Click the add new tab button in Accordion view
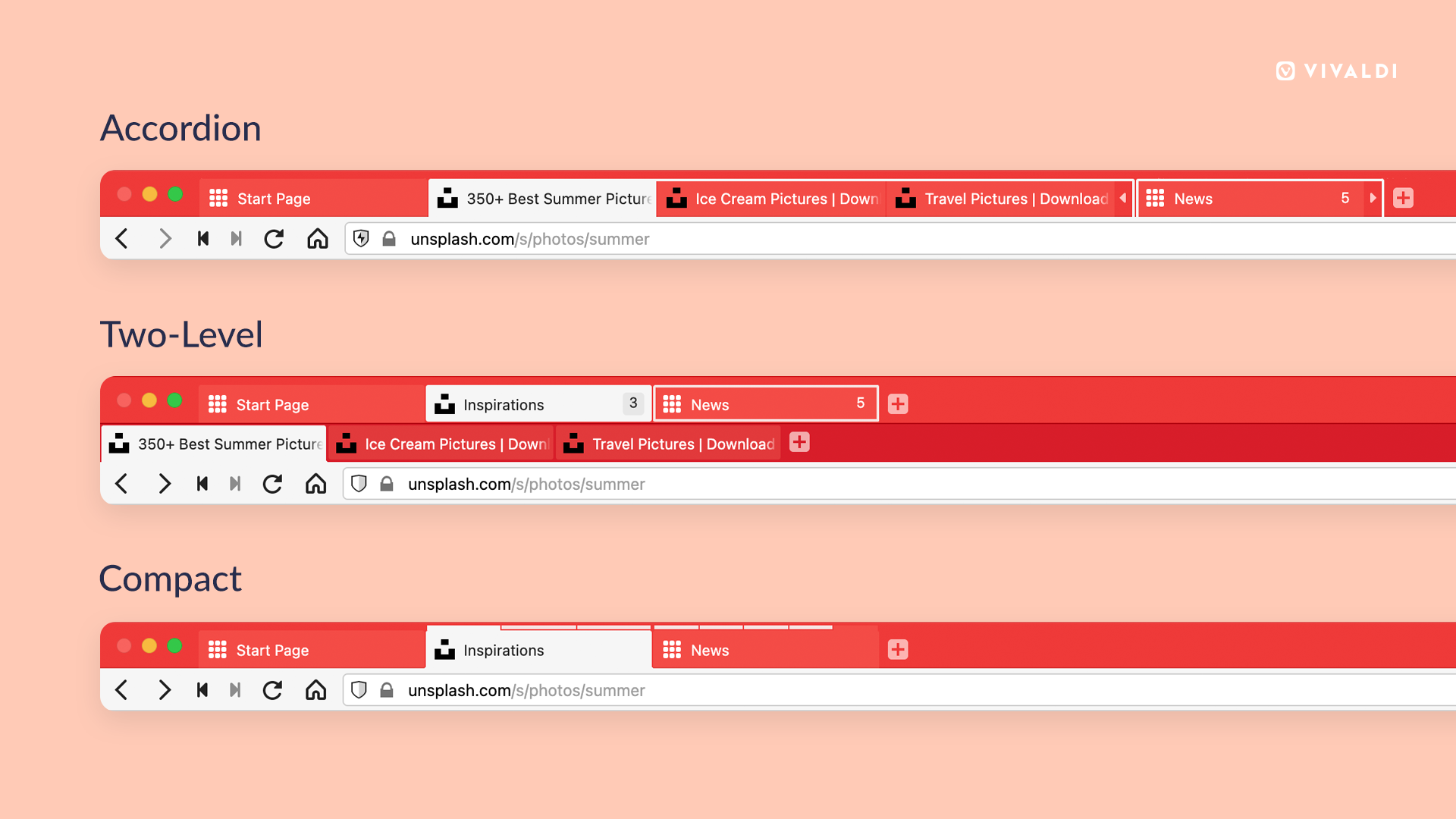The height and width of the screenshot is (819, 1456). click(x=1403, y=198)
